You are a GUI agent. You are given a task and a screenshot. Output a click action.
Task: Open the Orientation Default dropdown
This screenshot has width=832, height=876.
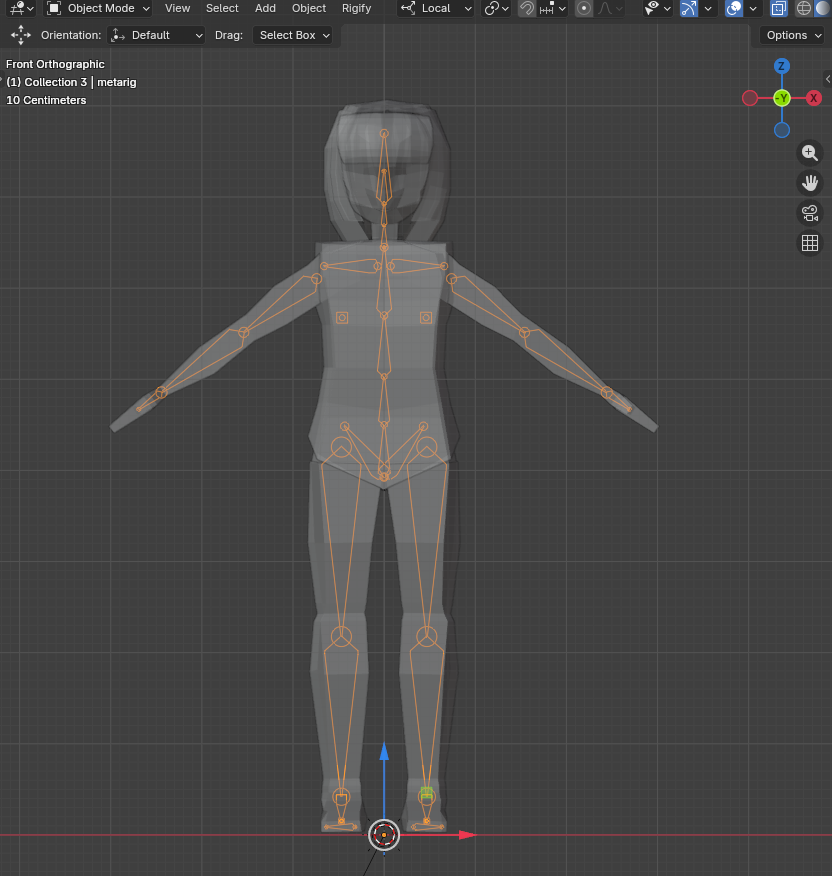156,35
